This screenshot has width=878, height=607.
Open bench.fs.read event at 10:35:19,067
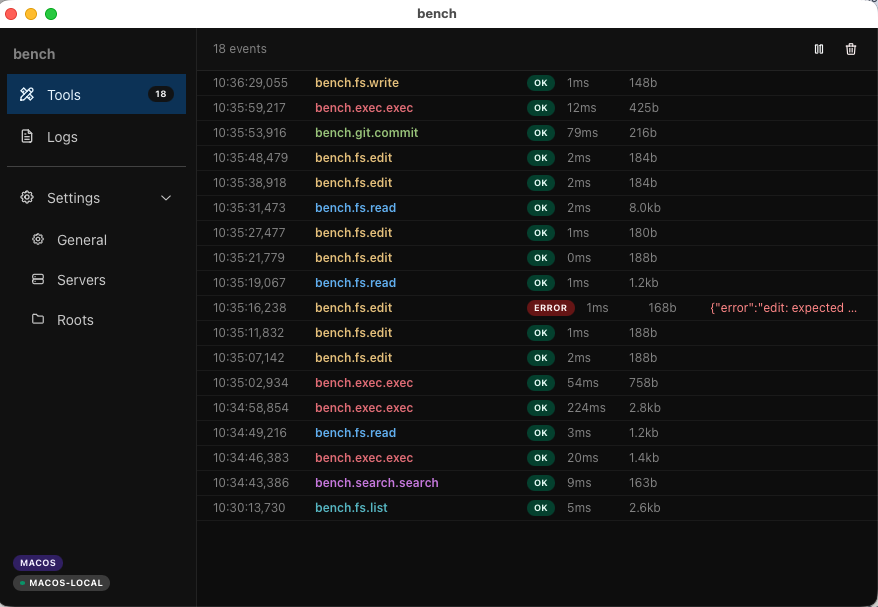pyautogui.click(x=537, y=283)
